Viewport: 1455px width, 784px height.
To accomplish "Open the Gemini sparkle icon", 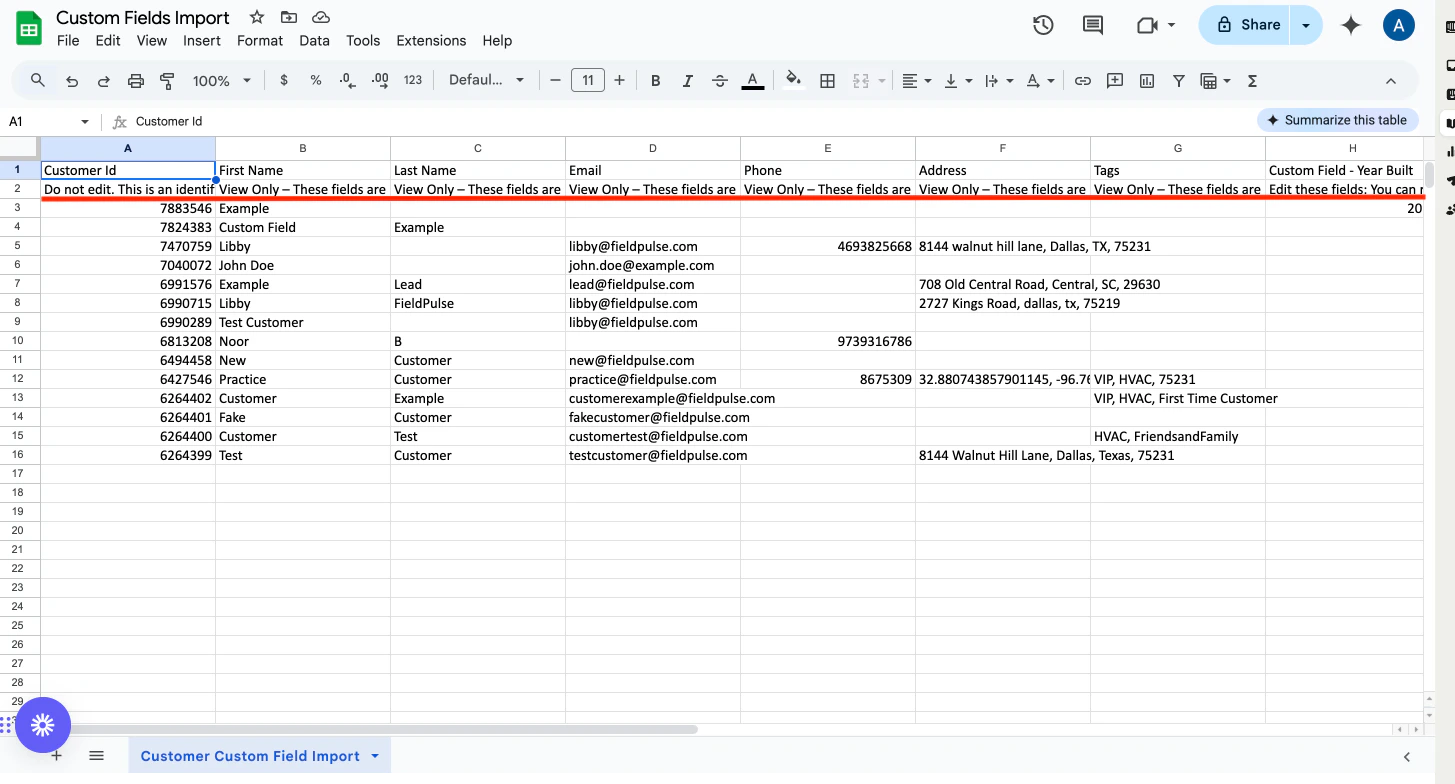I will pos(1351,25).
